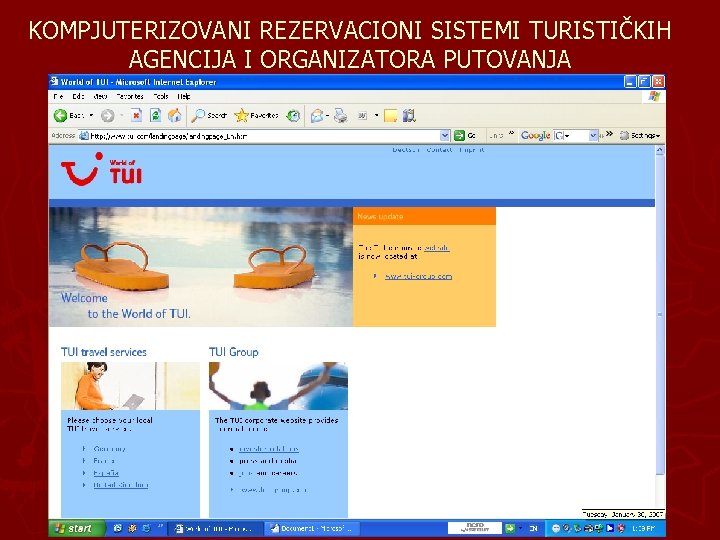Click the EN language indicator in taskbar
The width and height of the screenshot is (720, 540).
click(x=533, y=529)
